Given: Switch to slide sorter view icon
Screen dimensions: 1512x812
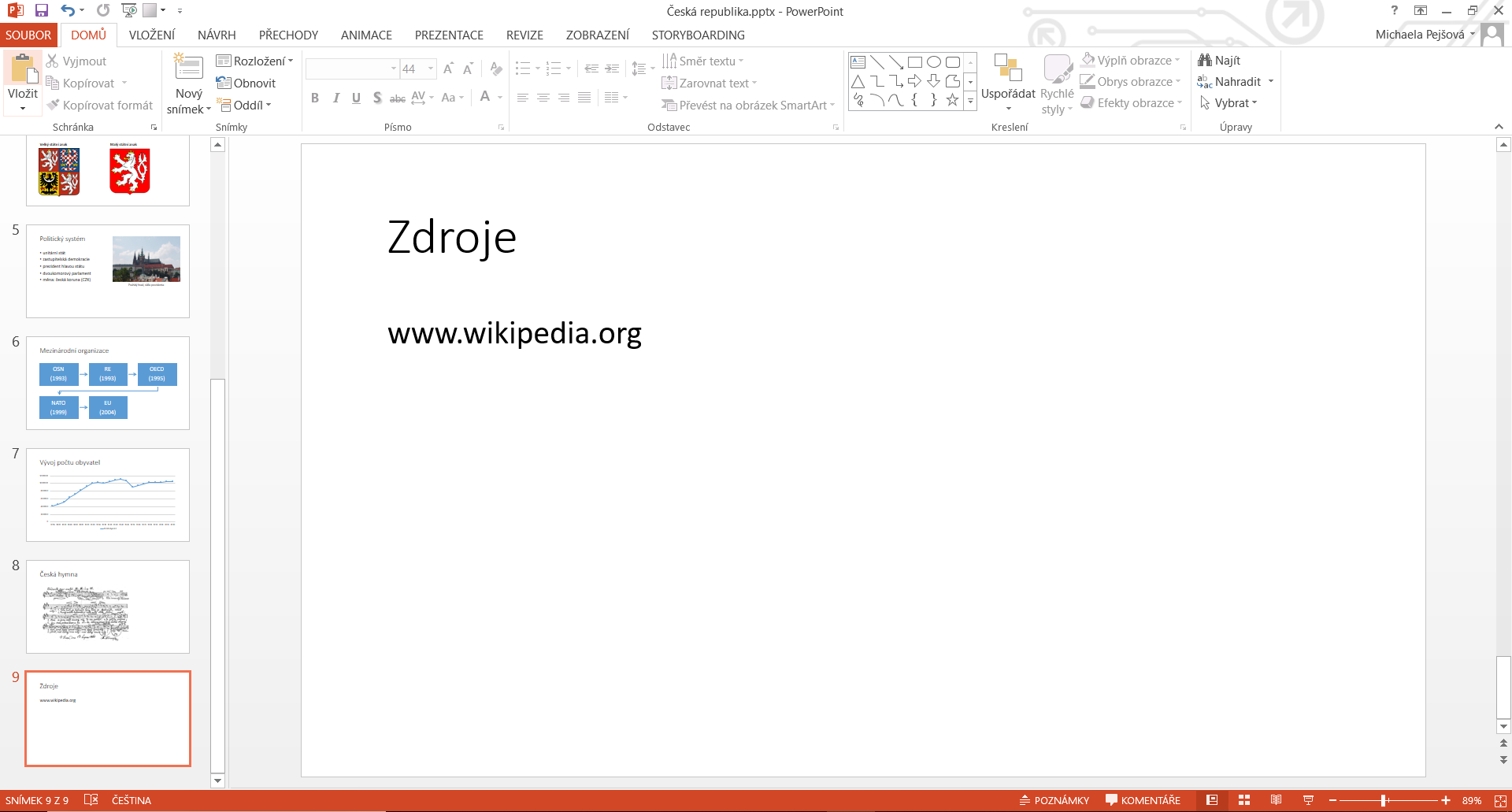Looking at the screenshot, I should (1244, 800).
